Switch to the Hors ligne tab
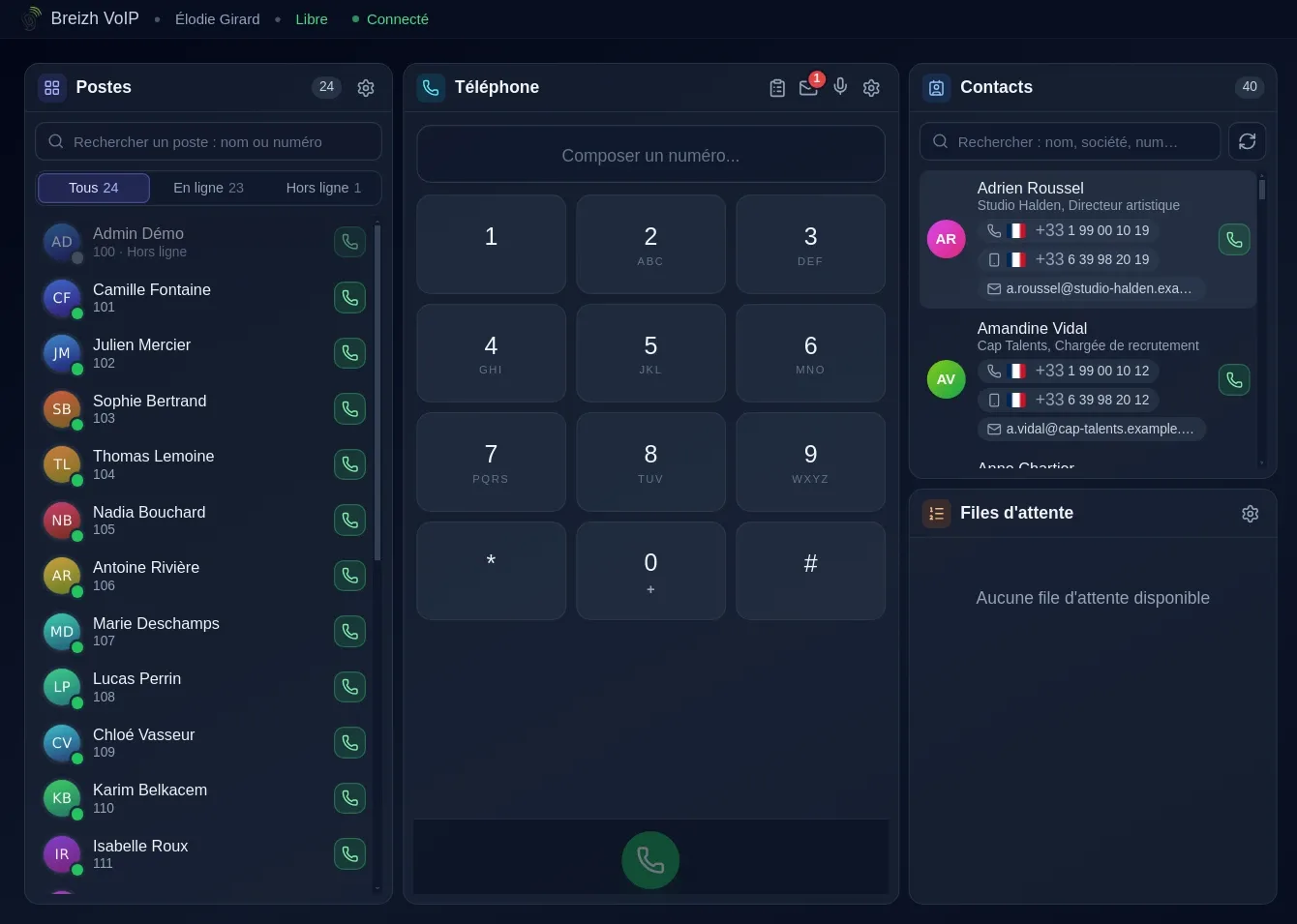 pyautogui.click(x=323, y=188)
